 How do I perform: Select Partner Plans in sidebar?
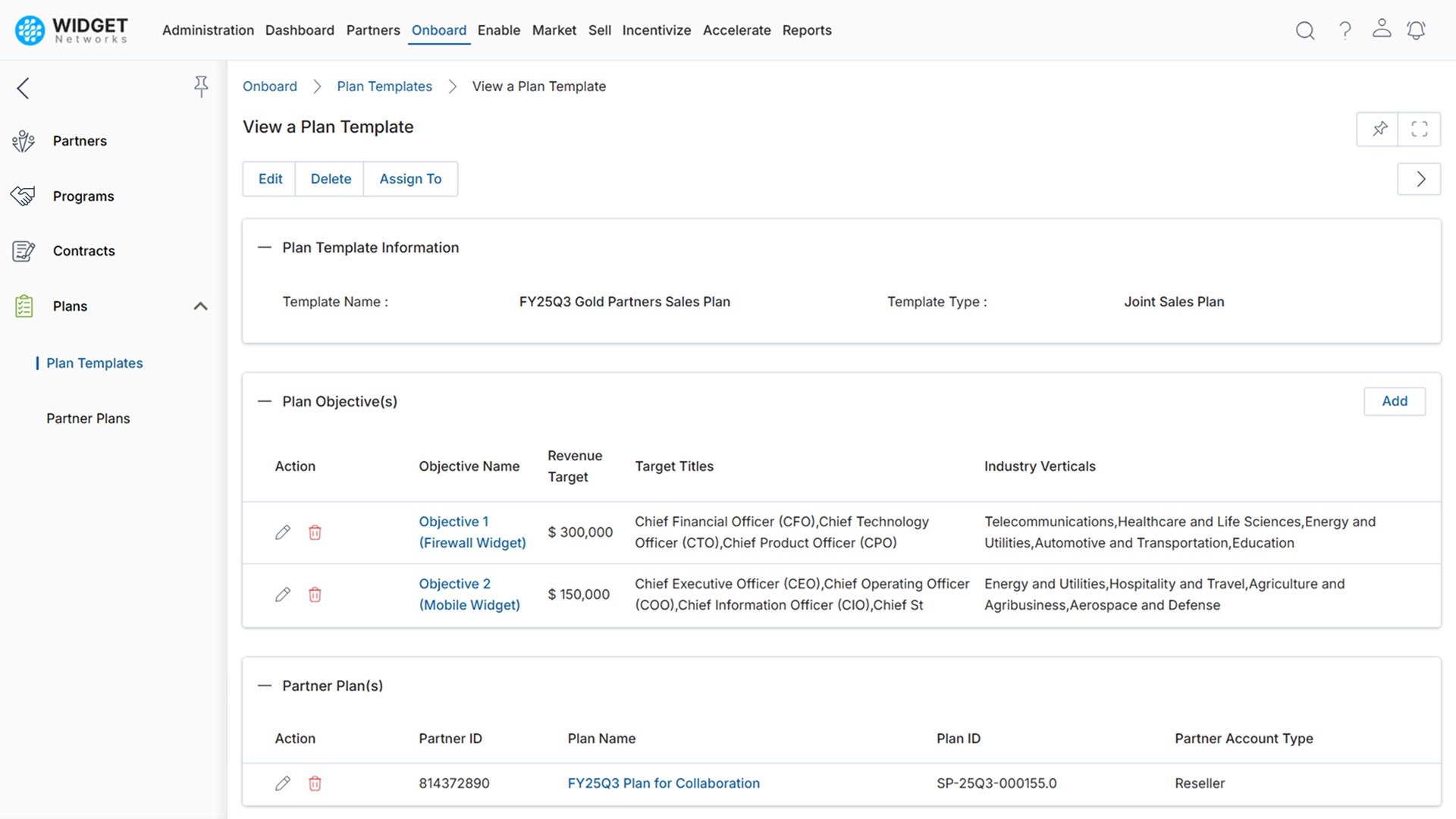point(88,419)
